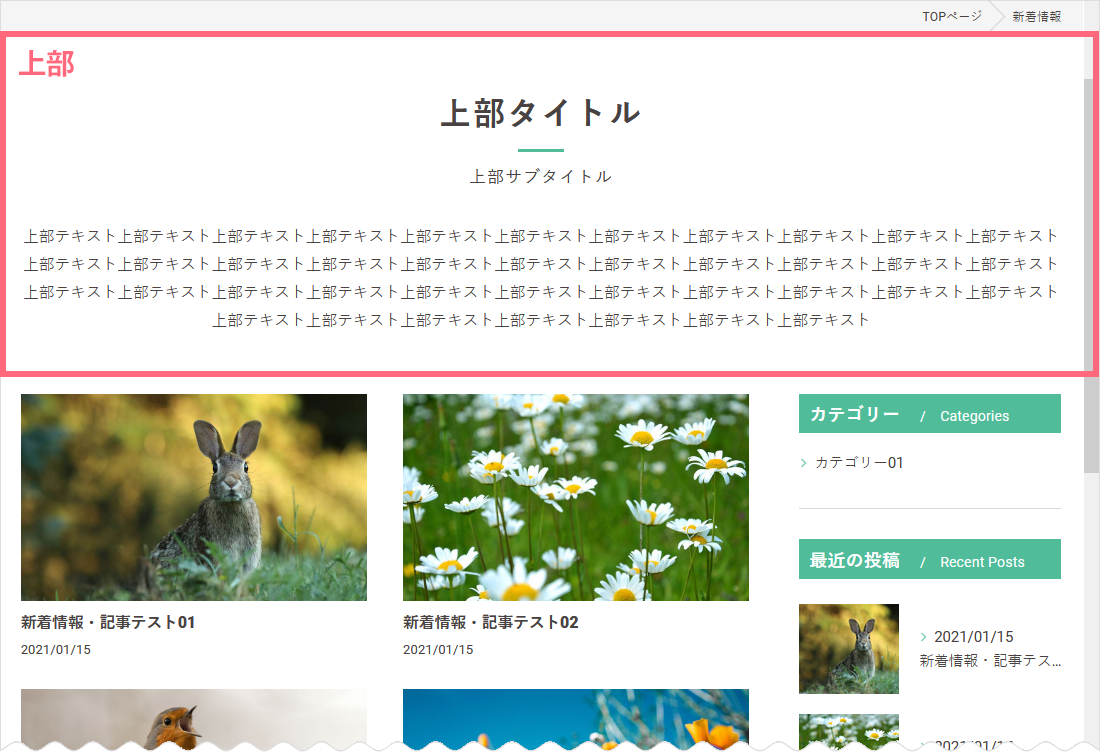This screenshot has height=752, width=1100.
Task: Click the 新着情報 breadcrumb item
Action: pos(1036,16)
